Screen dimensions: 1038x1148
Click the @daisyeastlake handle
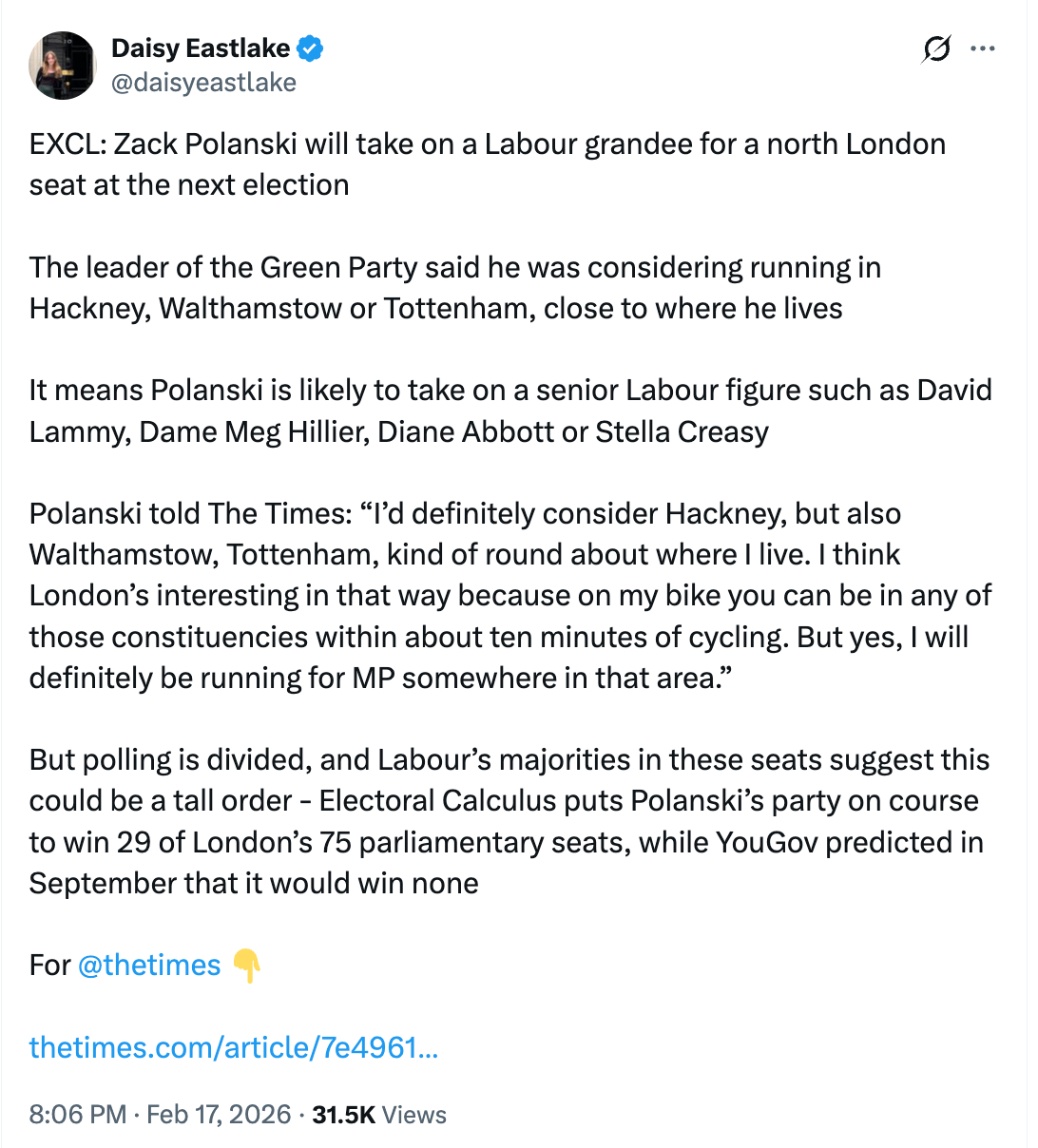203,83
